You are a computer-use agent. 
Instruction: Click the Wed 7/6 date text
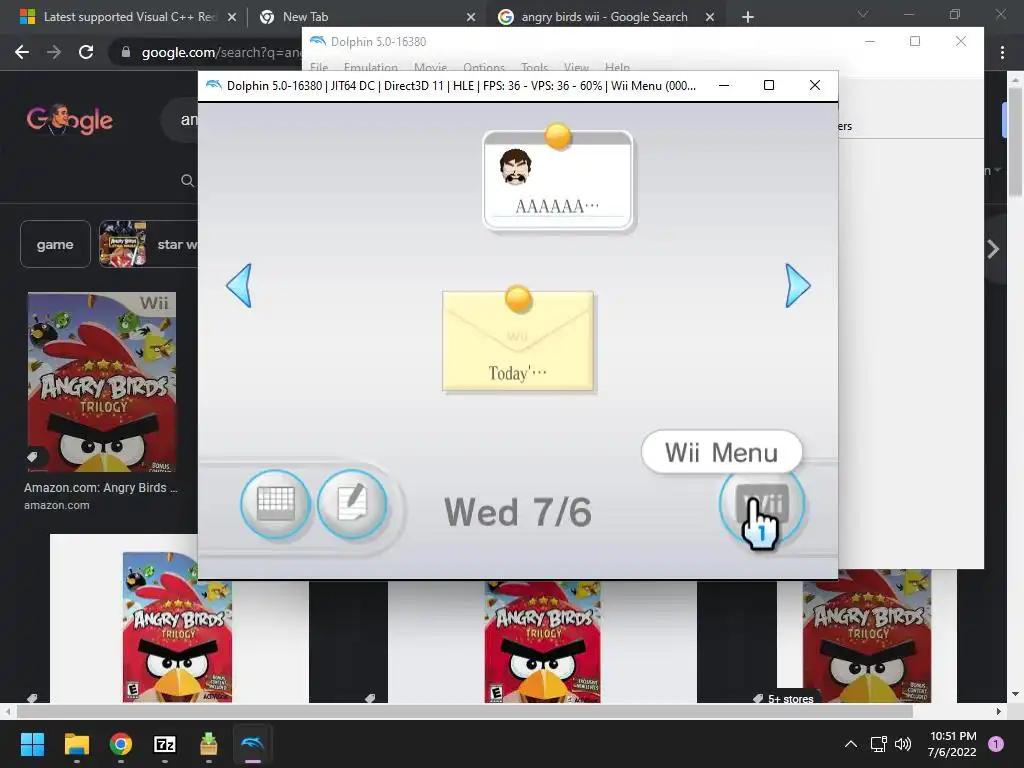[518, 512]
